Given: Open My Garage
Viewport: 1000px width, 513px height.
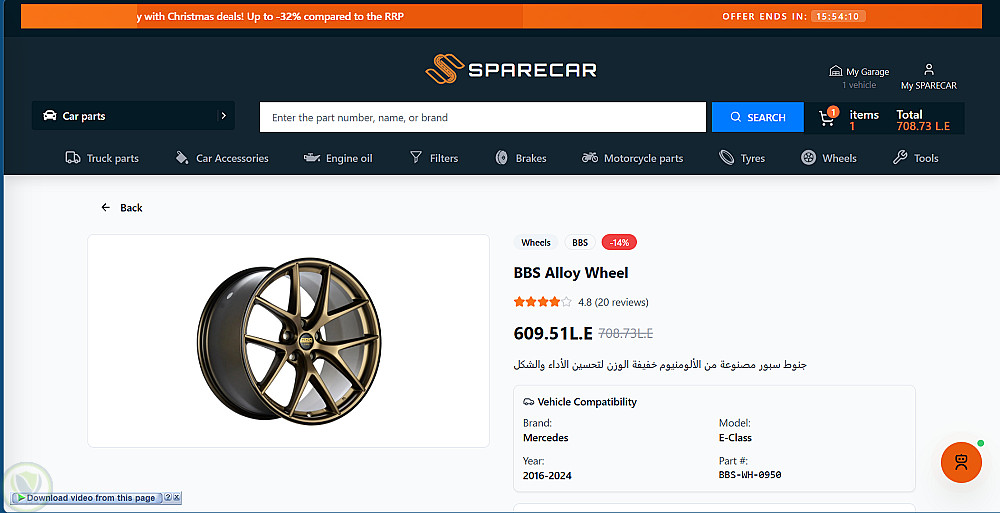Looking at the screenshot, I should click(859, 71).
